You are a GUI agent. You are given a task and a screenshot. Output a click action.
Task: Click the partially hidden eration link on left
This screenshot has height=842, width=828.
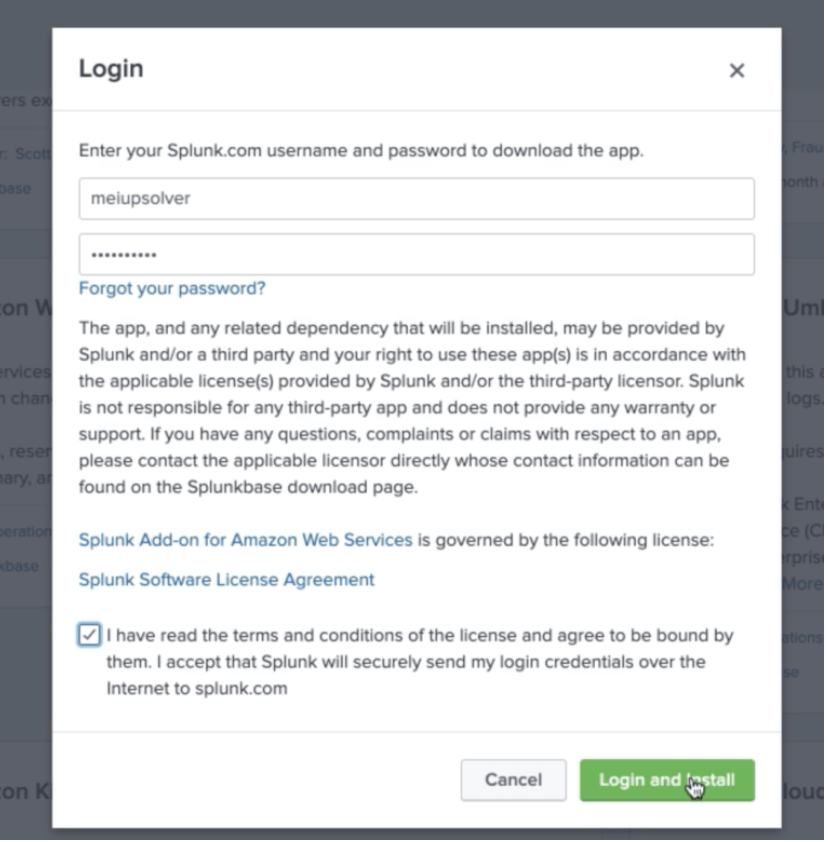[26, 531]
